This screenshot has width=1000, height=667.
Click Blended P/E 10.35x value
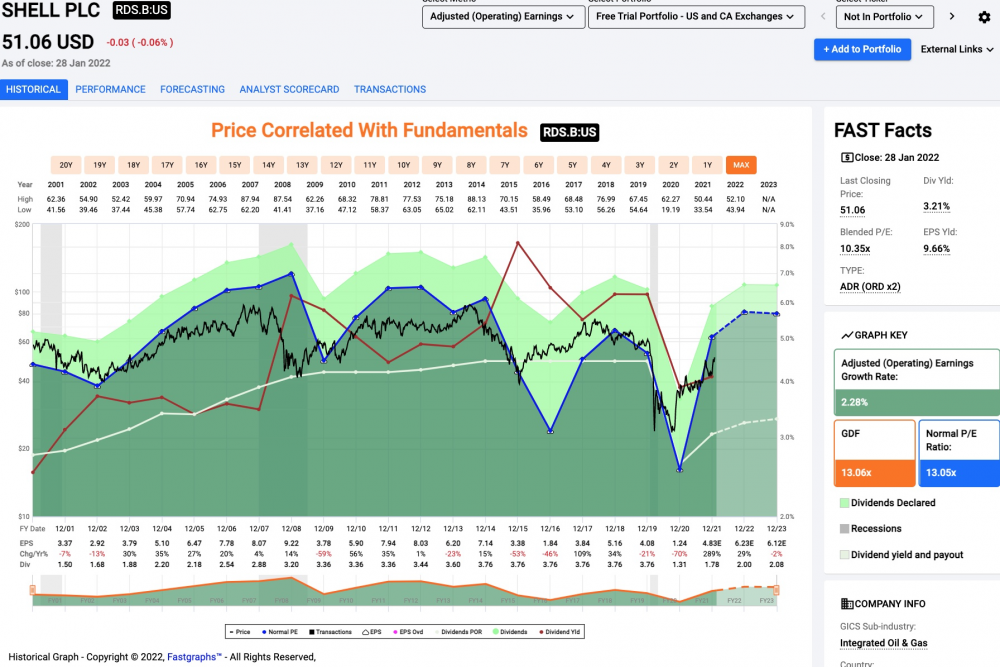[x=855, y=249]
